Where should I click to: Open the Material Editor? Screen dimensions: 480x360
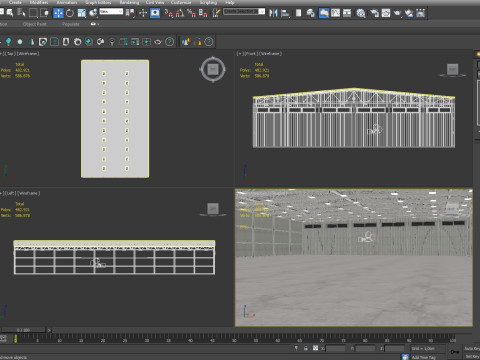tap(361, 13)
